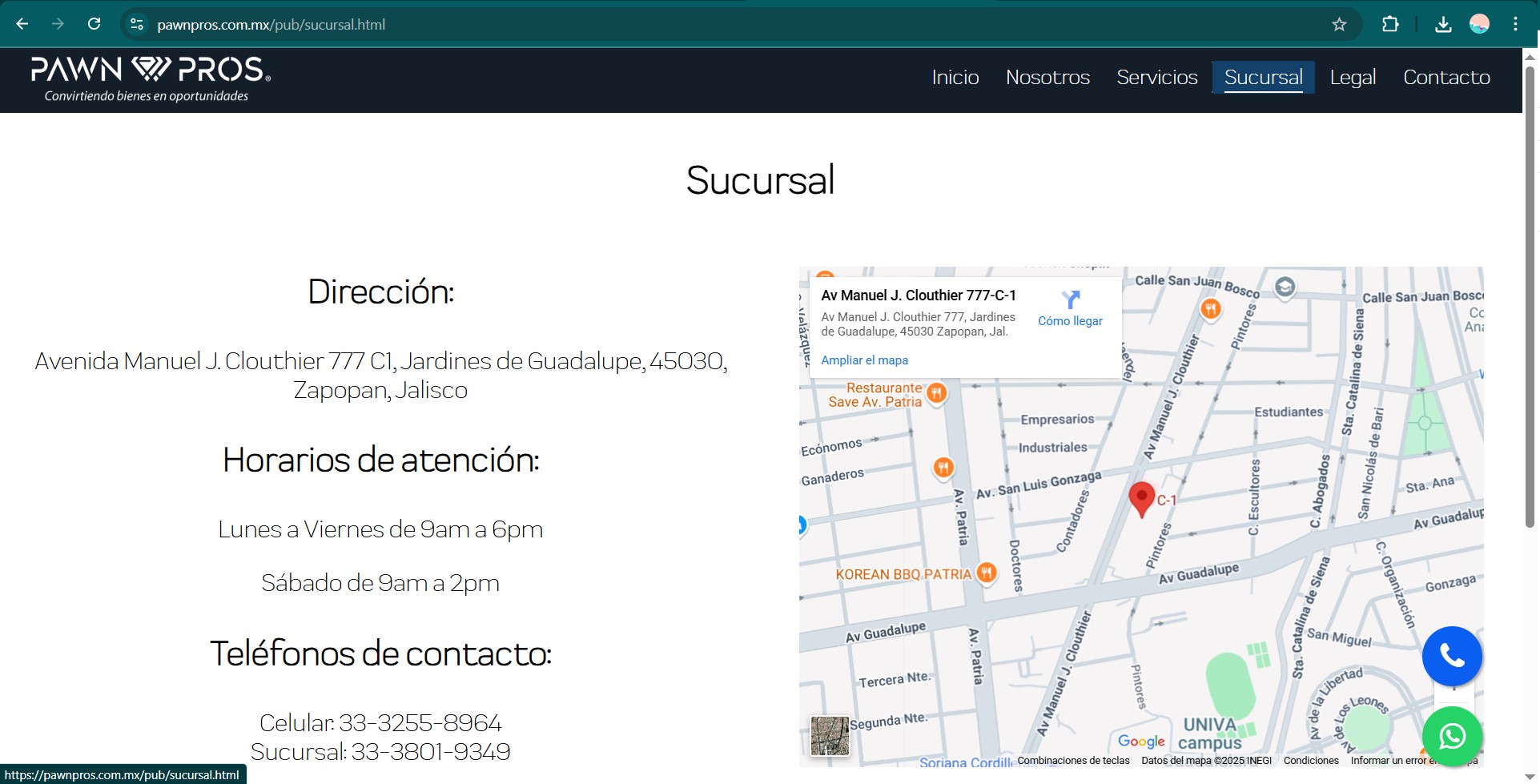This screenshot has height=784, width=1540.
Task: Bookmark this page with the star icon
Action: (1339, 24)
